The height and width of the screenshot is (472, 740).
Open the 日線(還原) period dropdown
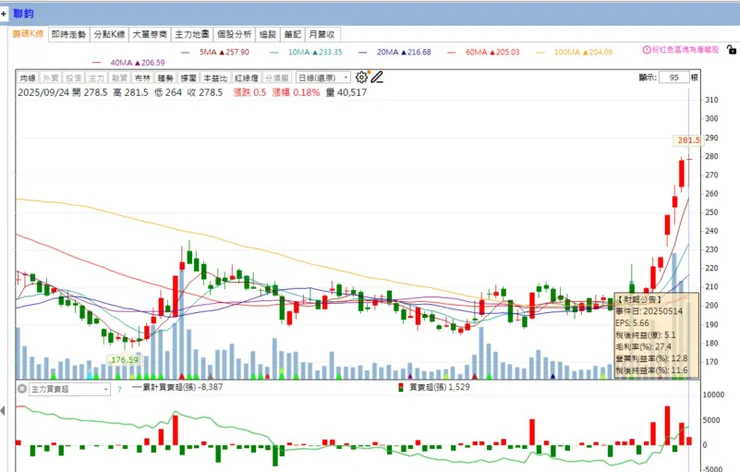[323, 77]
